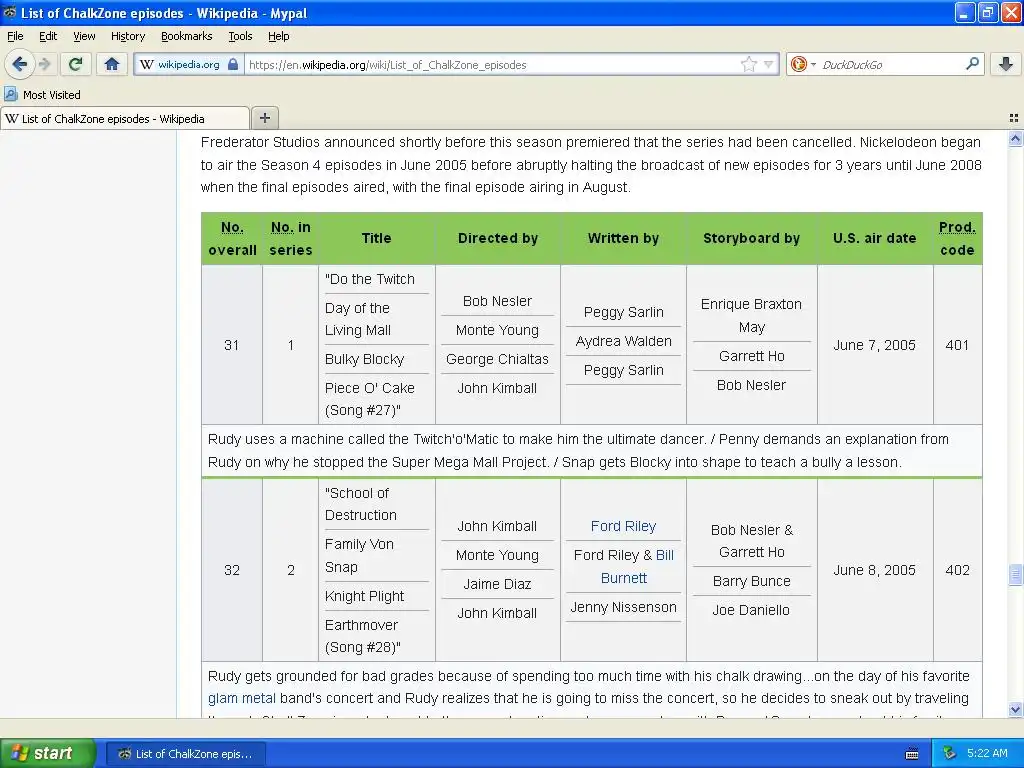The image size is (1024, 768).
Task: Click the U.S. air date column header
Action: pyautogui.click(x=874, y=238)
